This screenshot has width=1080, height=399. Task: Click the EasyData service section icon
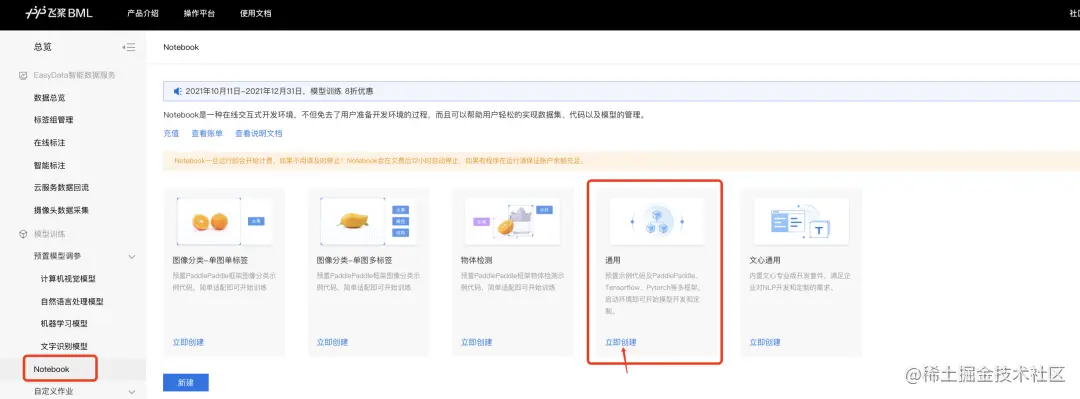(x=23, y=75)
